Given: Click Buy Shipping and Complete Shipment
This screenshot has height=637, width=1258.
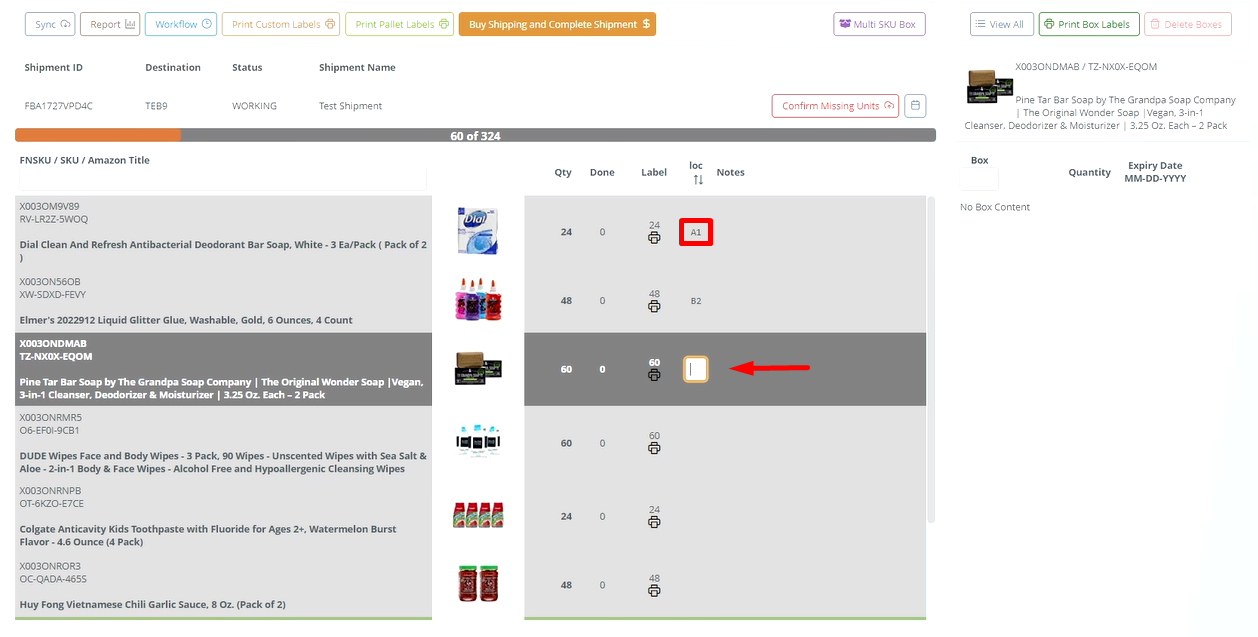Looking at the screenshot, I should click(557, 24).
